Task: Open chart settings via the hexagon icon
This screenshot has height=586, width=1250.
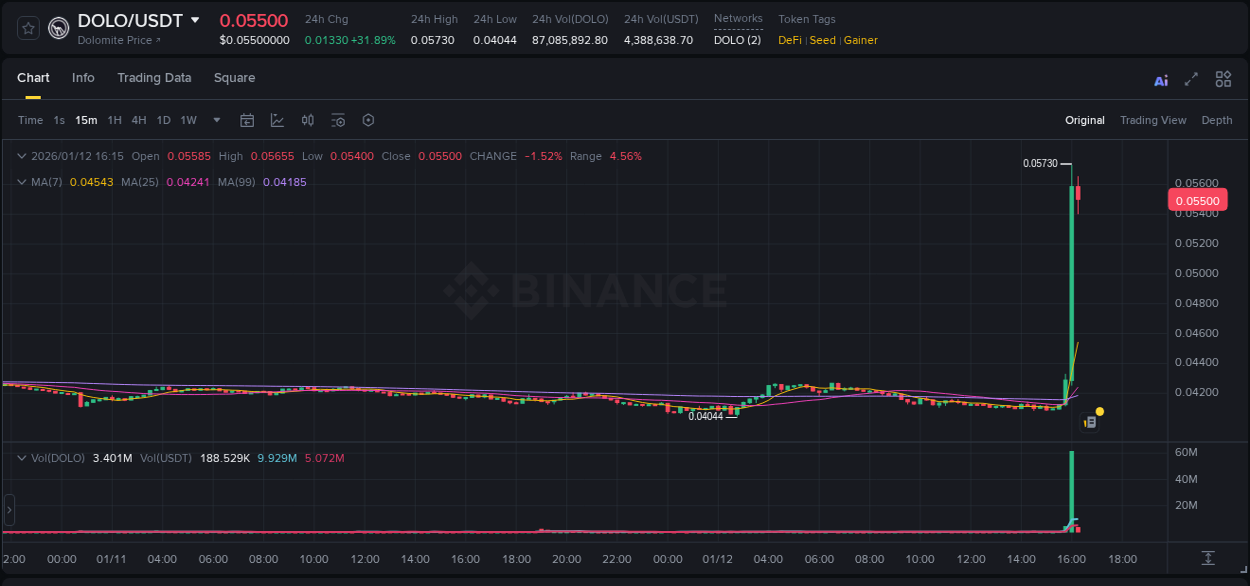Action: click(368, 120)
